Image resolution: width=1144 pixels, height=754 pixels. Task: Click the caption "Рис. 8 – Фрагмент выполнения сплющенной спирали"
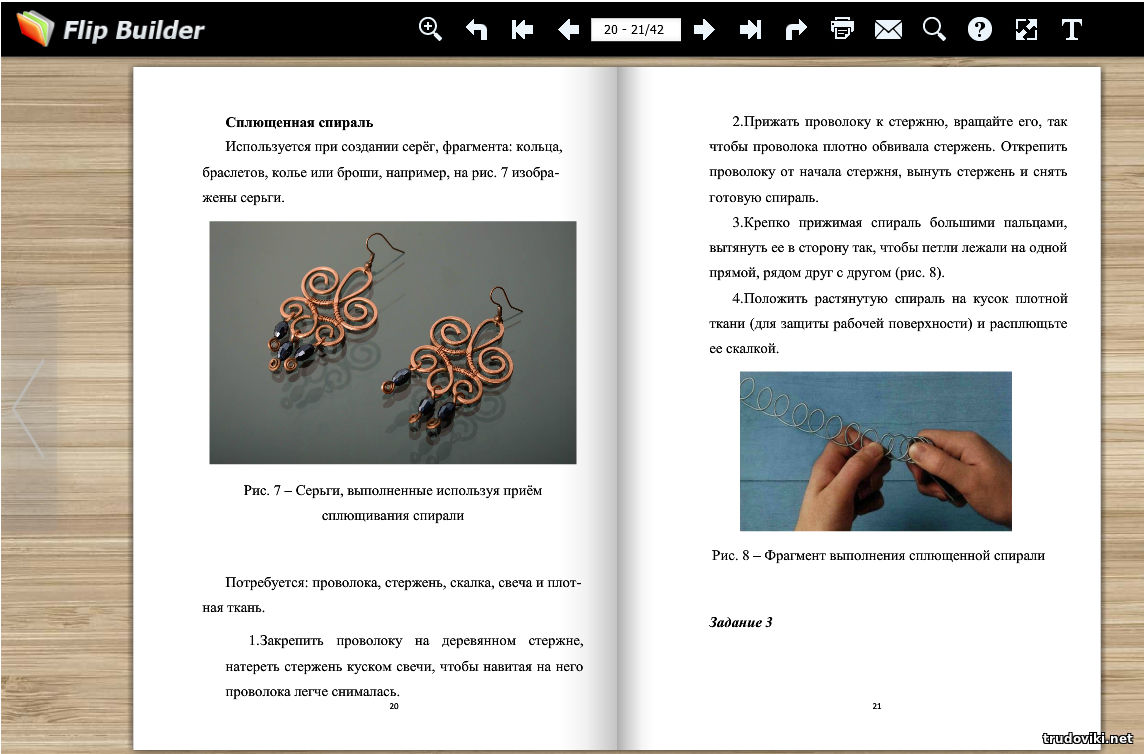878,555
